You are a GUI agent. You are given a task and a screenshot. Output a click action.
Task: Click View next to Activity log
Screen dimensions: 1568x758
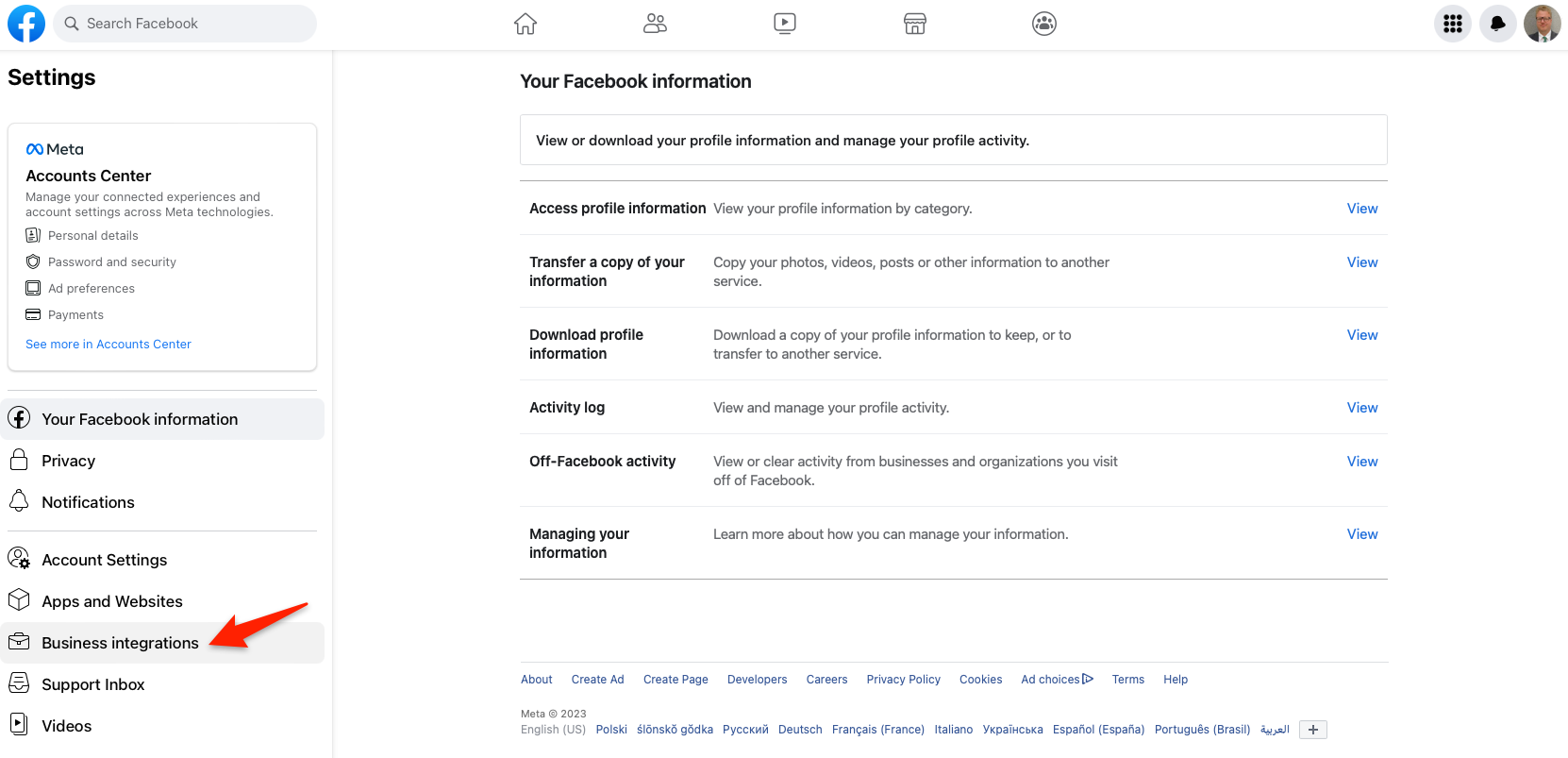[x=1361, y=408]
